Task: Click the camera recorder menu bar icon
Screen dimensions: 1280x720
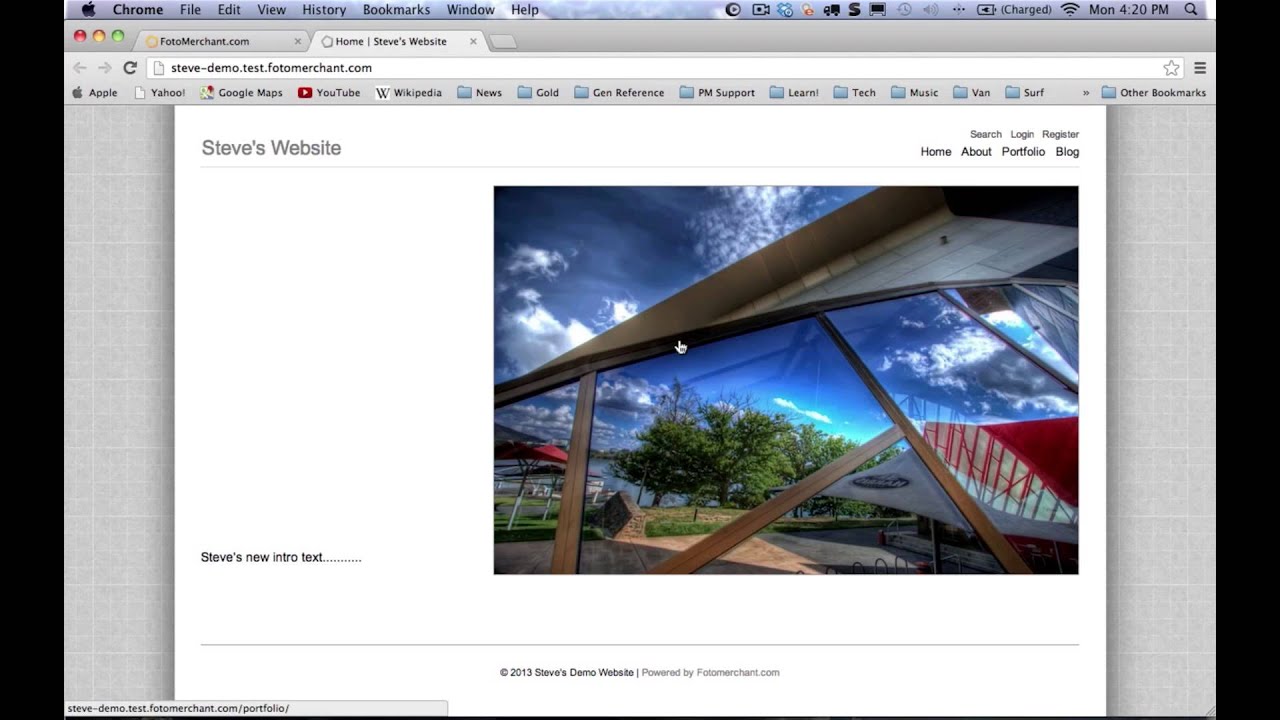Action: tap(761, 9)
